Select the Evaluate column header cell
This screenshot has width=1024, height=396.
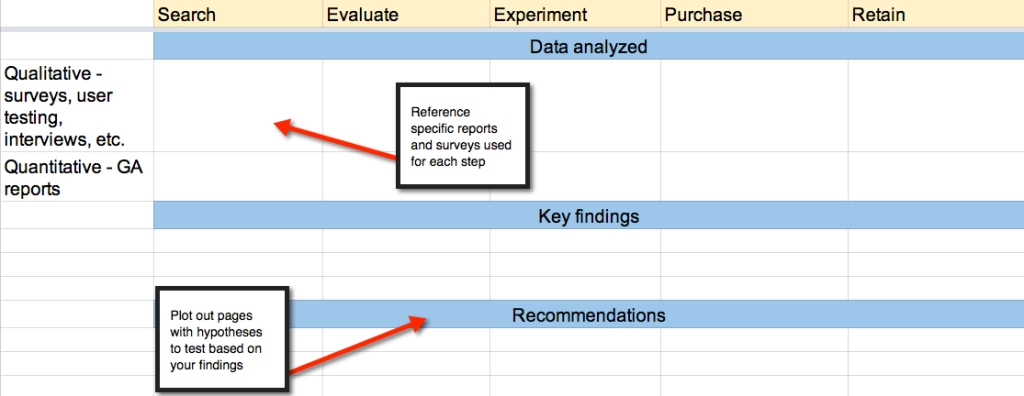(x=406, y=14)
